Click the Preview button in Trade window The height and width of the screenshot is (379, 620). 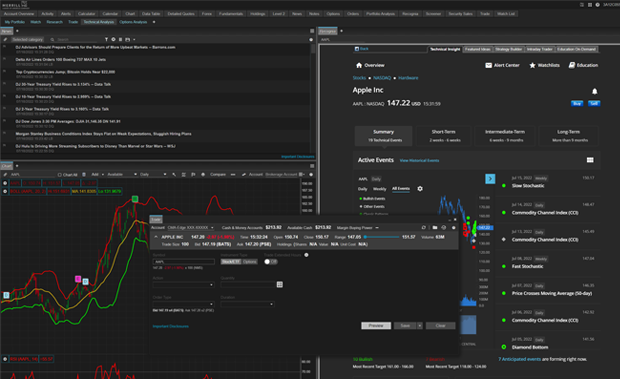click(x=376, y=326)
